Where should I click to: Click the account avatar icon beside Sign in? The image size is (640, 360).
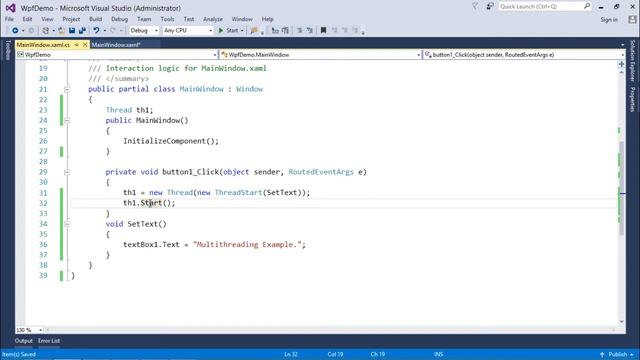632,19
